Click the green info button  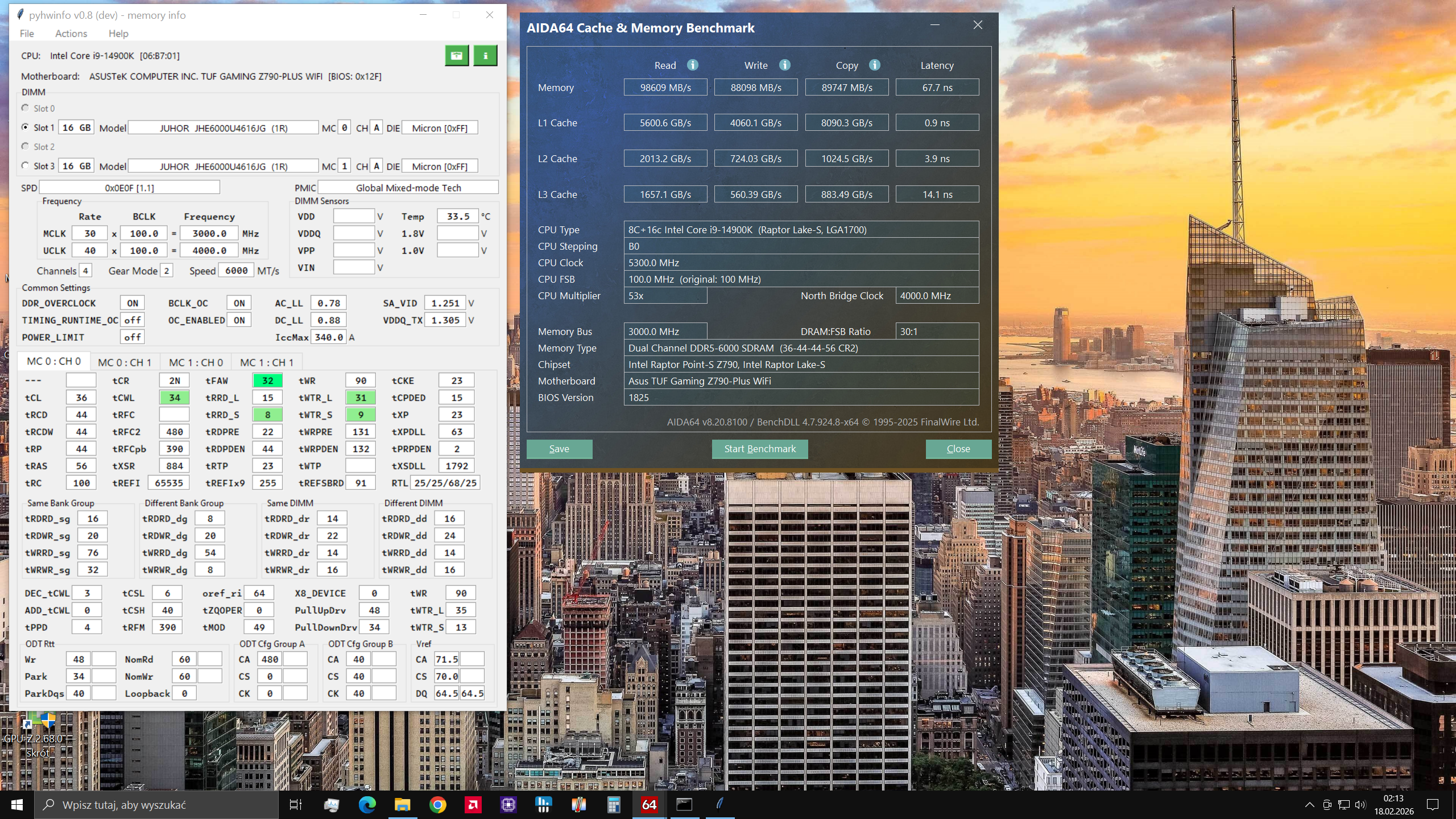point(485,56)
